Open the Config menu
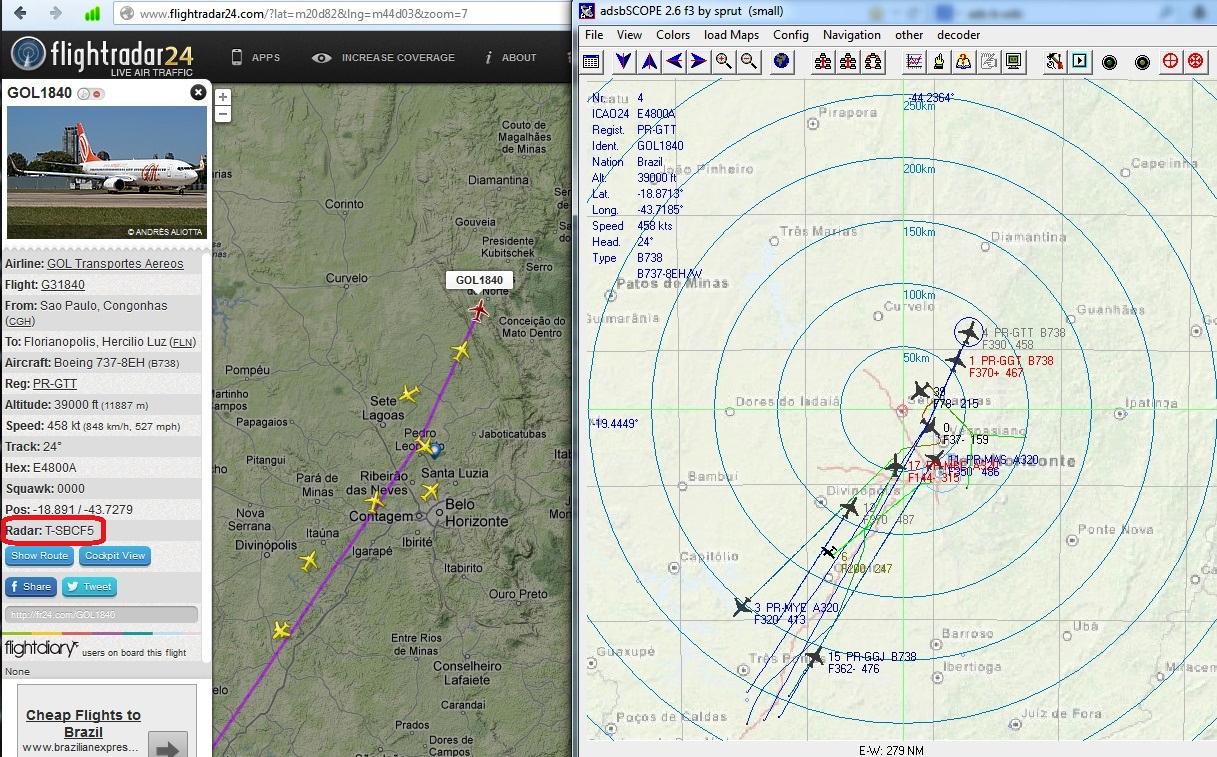 point(790,35)
